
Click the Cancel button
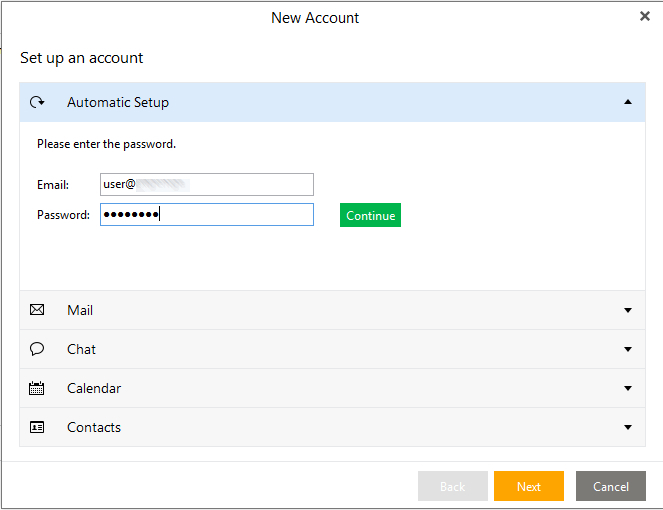[x=610, y=486]
